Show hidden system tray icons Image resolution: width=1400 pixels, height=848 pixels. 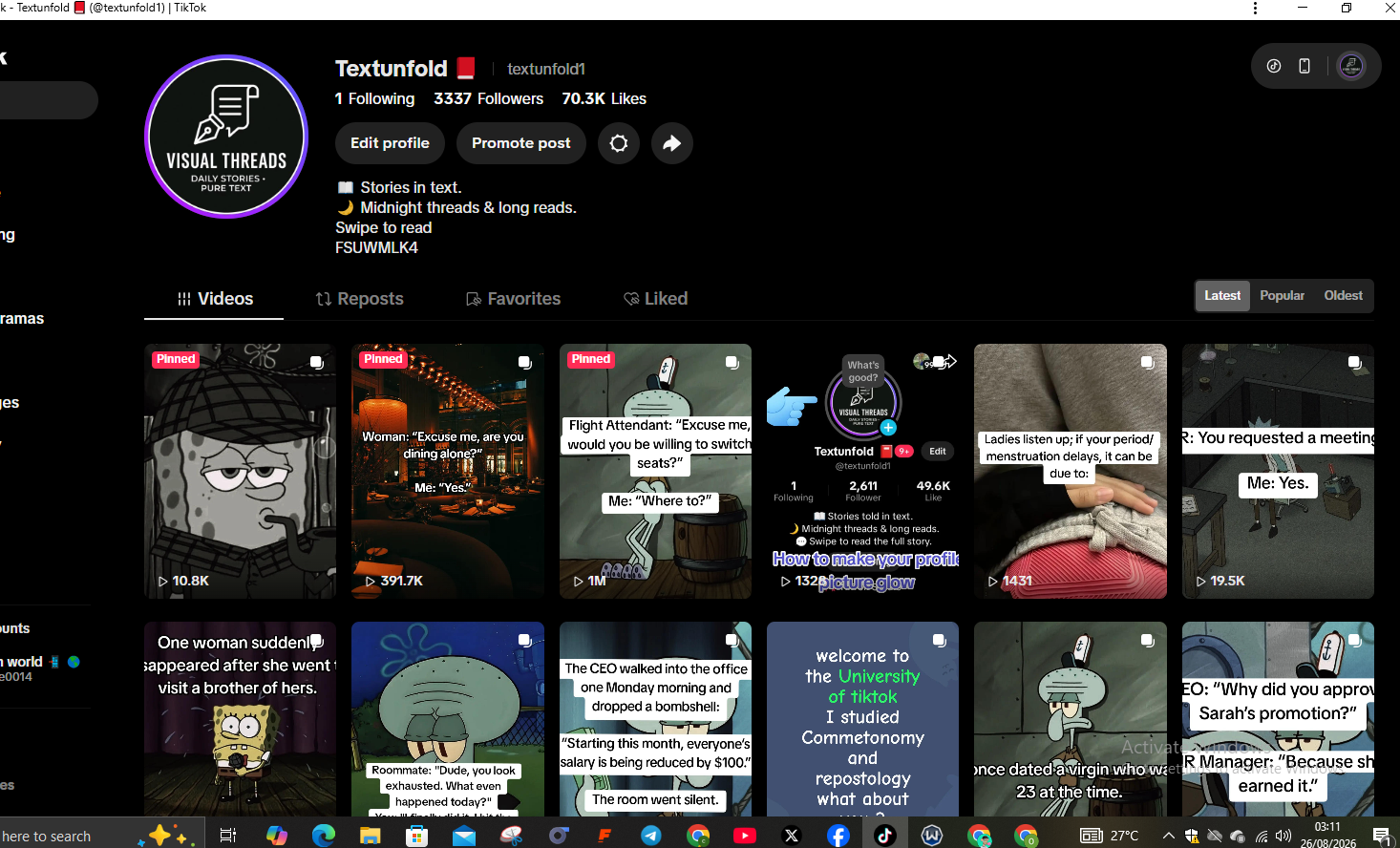[1168, 836]
